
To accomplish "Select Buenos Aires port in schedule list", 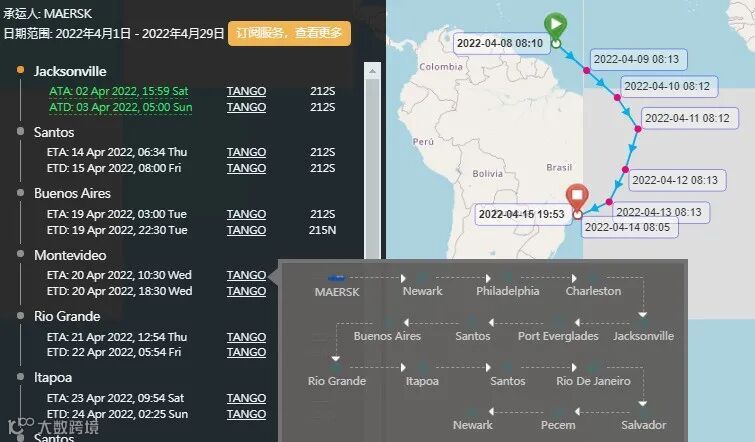I will pyautogui.click(x=72, y=193).
